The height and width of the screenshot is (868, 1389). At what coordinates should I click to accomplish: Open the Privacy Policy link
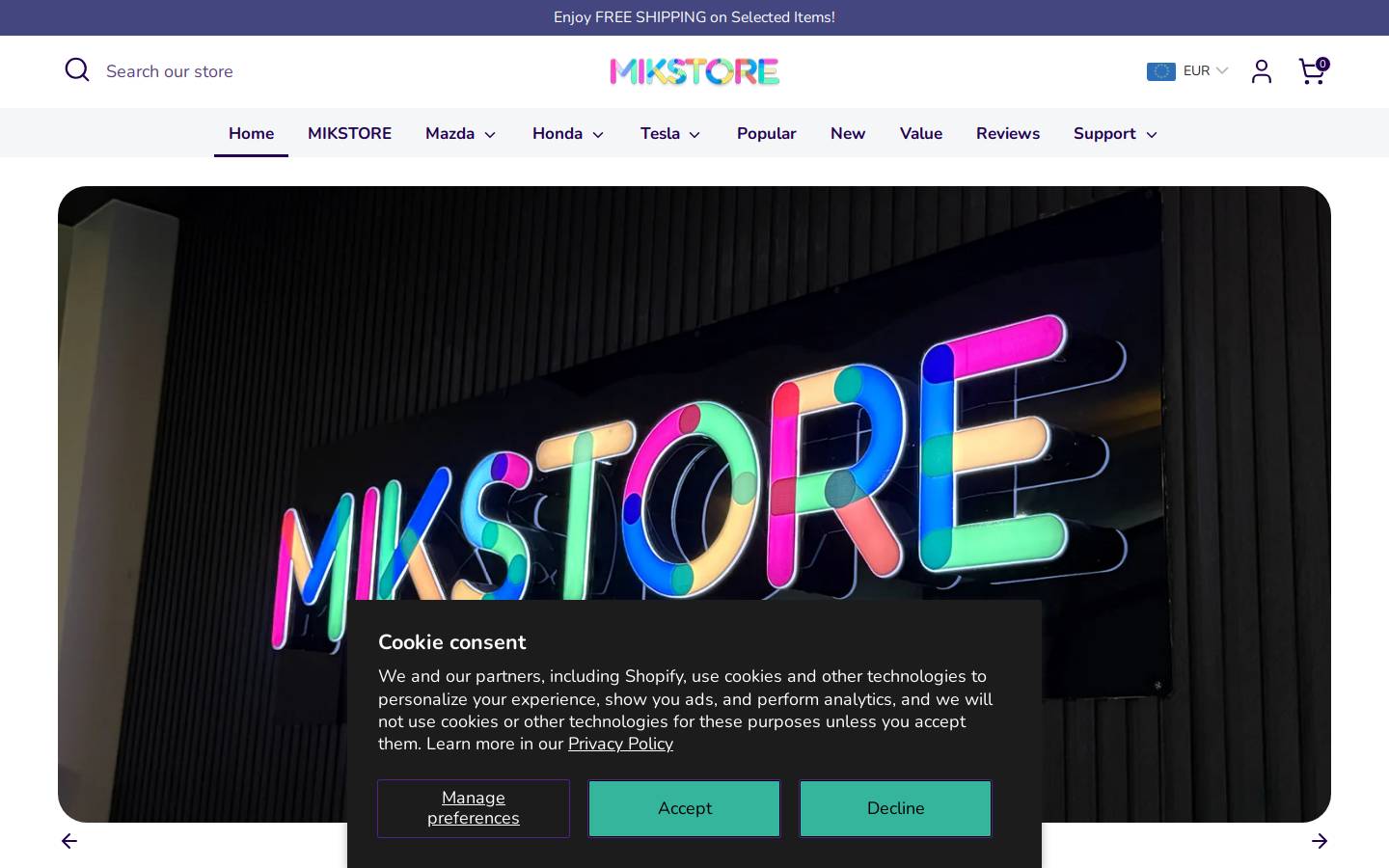coord(620,744)
